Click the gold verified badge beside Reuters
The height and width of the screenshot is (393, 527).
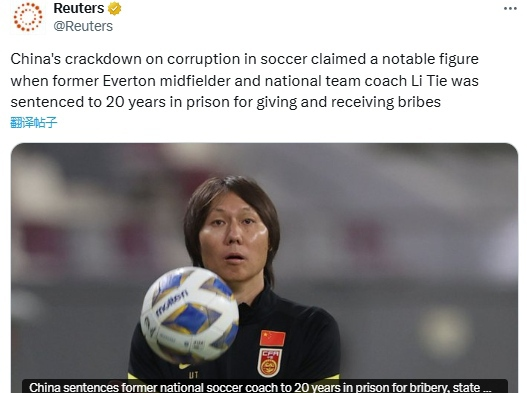(x=114, y=9)
